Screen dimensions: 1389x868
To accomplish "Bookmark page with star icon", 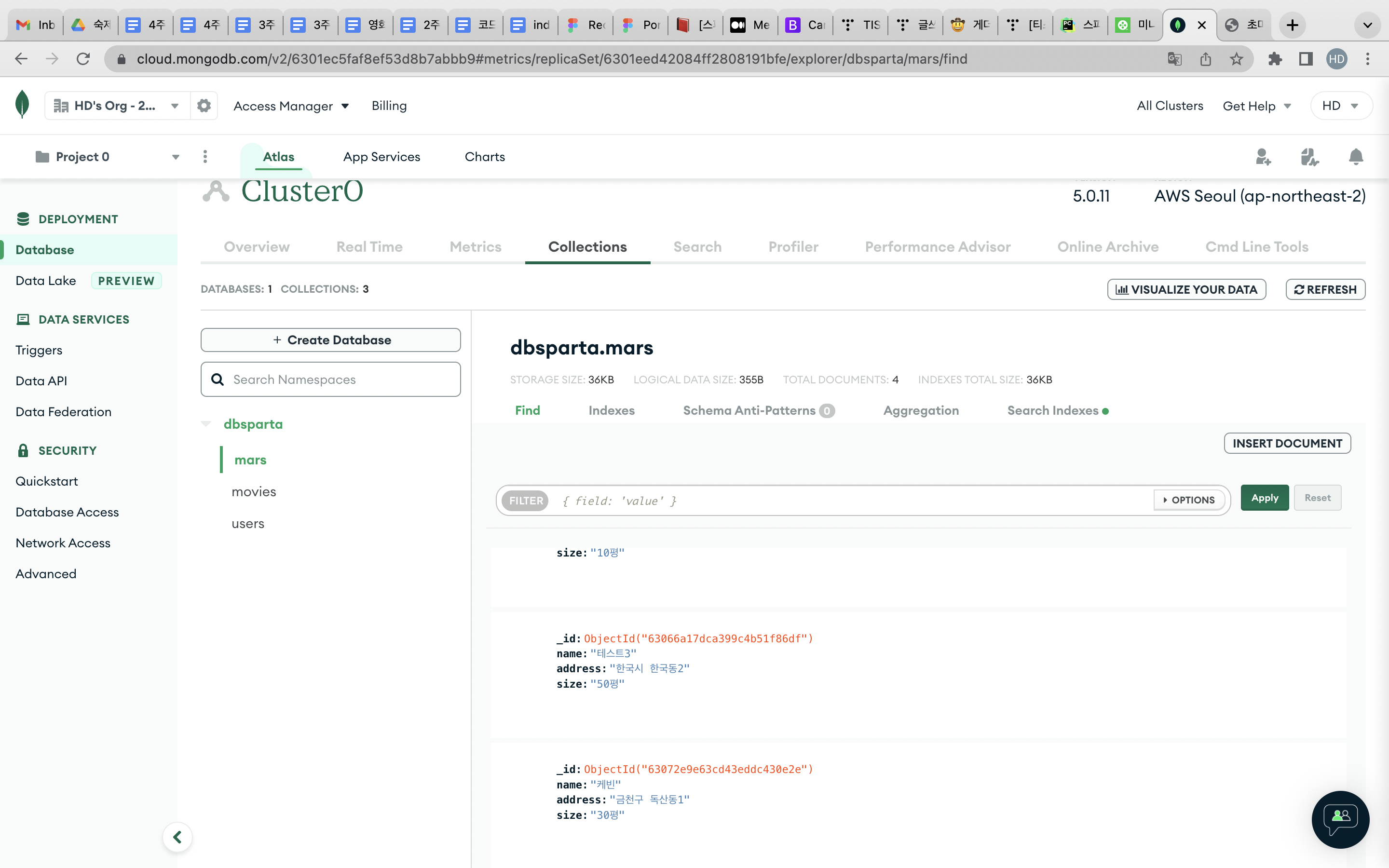I will click(x=1236, y=58).
